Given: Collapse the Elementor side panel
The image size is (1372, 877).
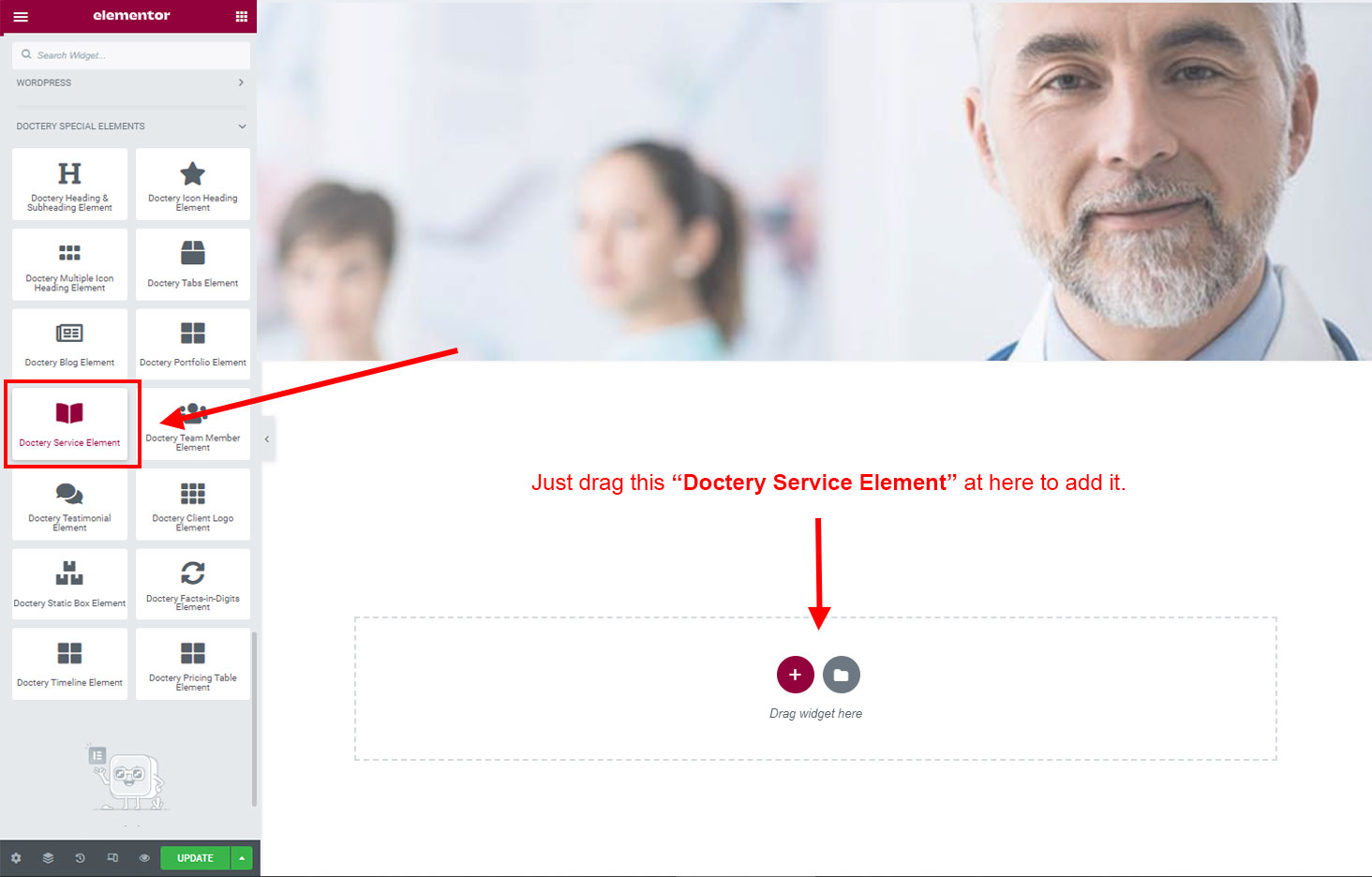Looking at the screenshot, I should coord(267,438).
